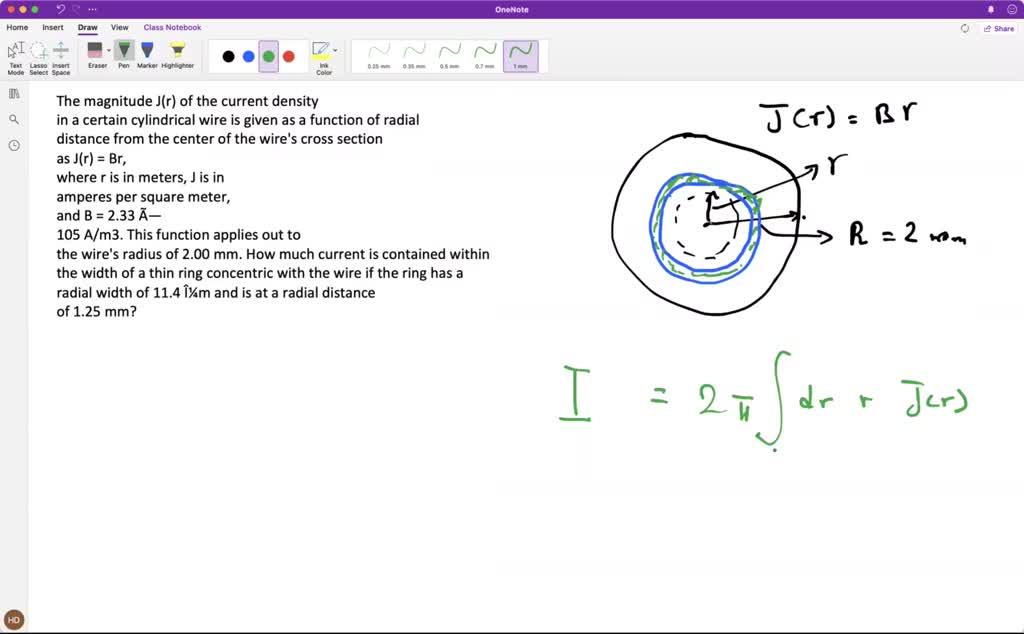Choose the Highlighter tool
This screenshot has height=634, width=1024.
(x=178, y=55)
